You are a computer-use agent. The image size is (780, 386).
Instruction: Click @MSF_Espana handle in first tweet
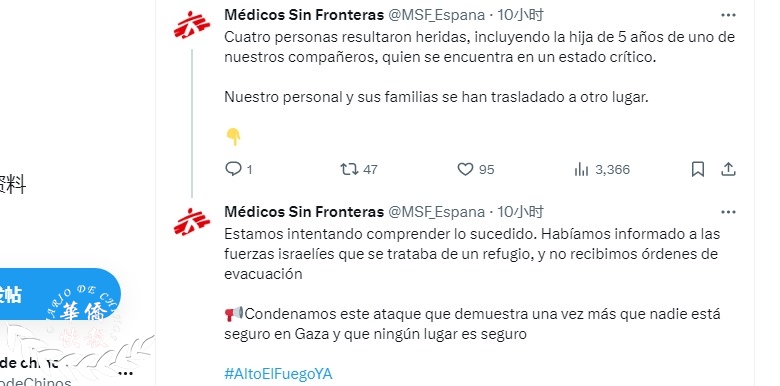436,15
